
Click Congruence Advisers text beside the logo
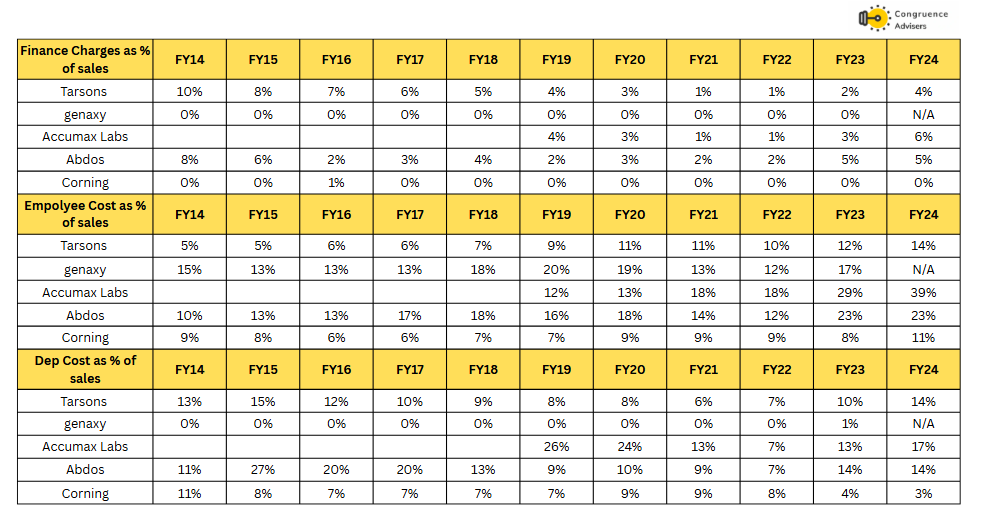921,19
